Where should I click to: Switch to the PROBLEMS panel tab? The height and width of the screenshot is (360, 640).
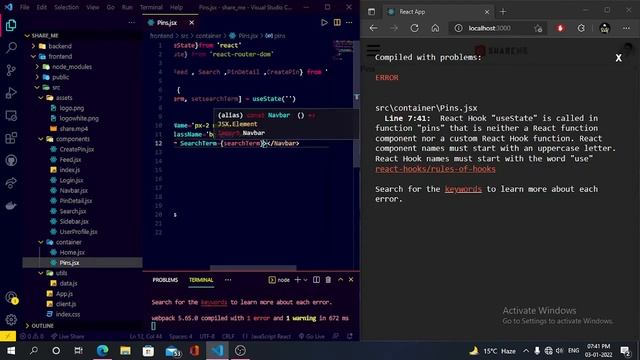click(165, 280)
